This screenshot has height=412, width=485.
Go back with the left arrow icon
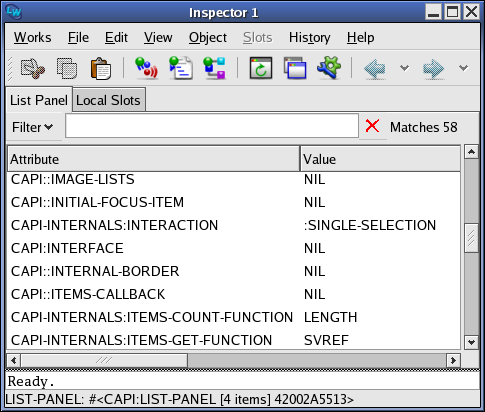375,69
